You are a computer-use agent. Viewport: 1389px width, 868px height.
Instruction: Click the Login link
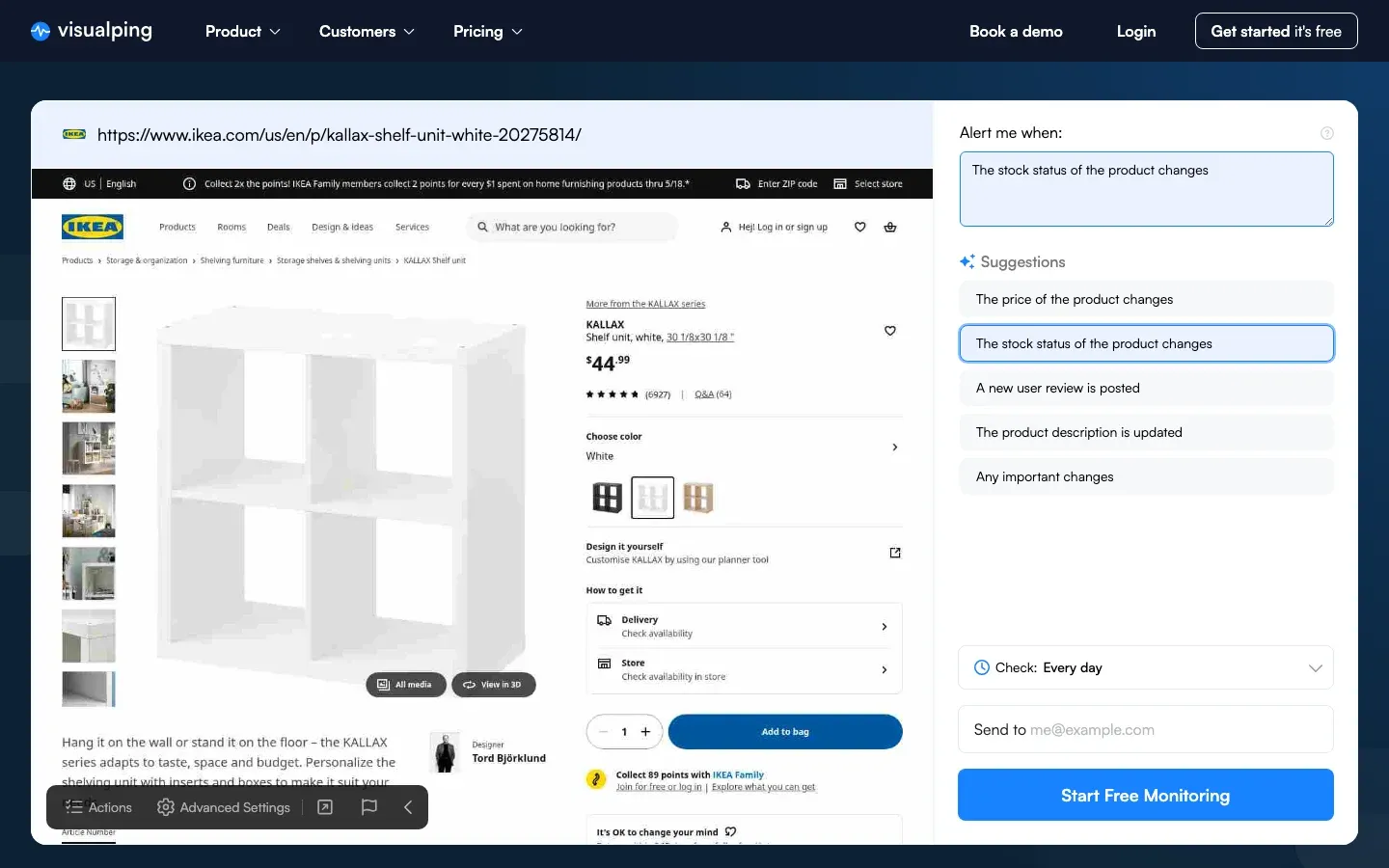click(1136, 32)
